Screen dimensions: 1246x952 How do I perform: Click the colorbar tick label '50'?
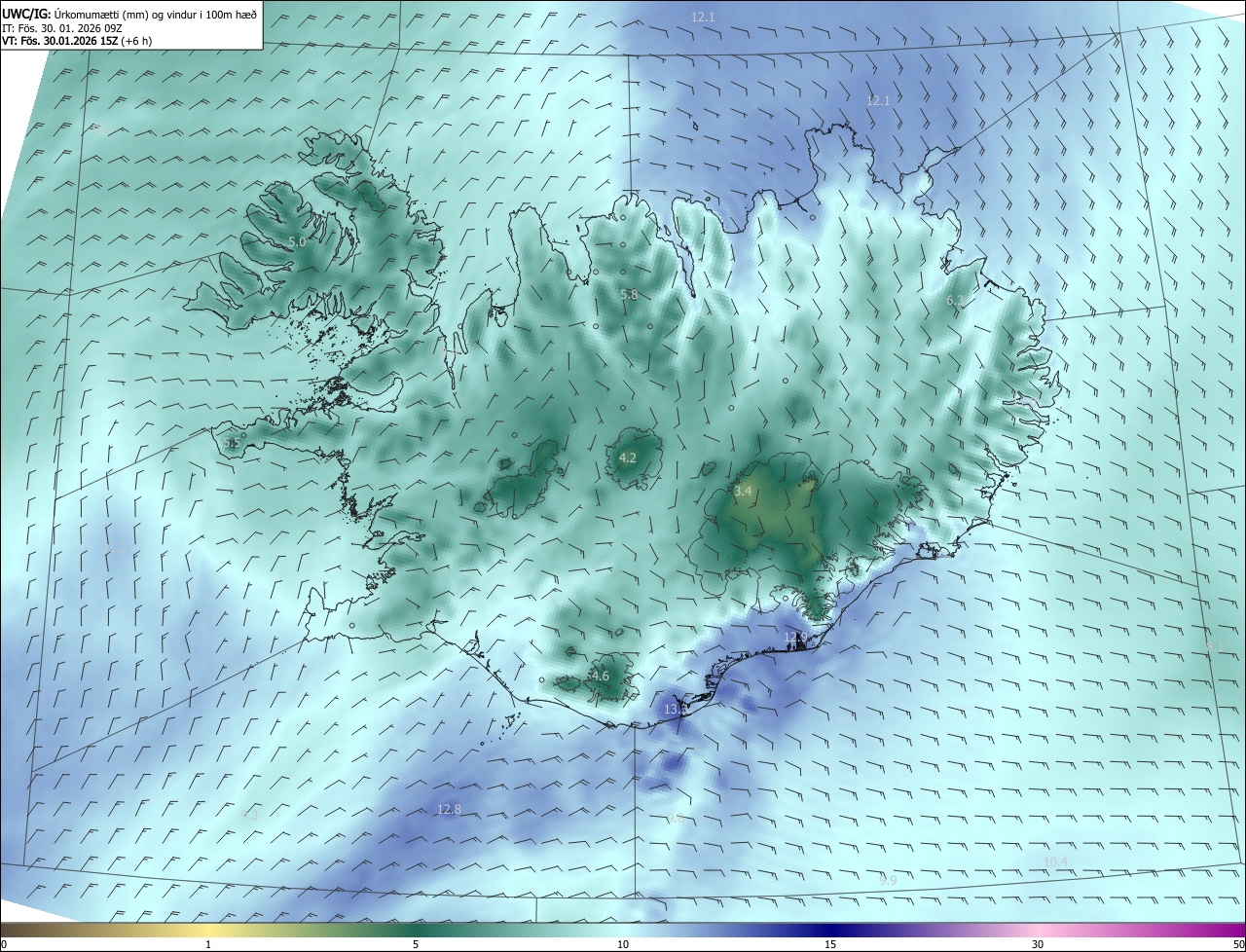[x=1238, y=944]
